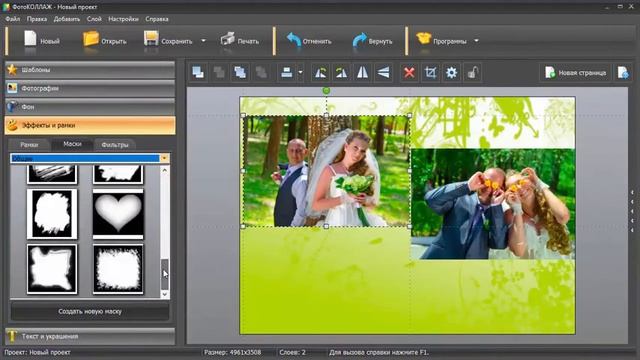Image resolution: width=640 pixels, height=360 pixels.
Task: Click the blue two-squares layer order icon
Action: (x=198, y=73)
